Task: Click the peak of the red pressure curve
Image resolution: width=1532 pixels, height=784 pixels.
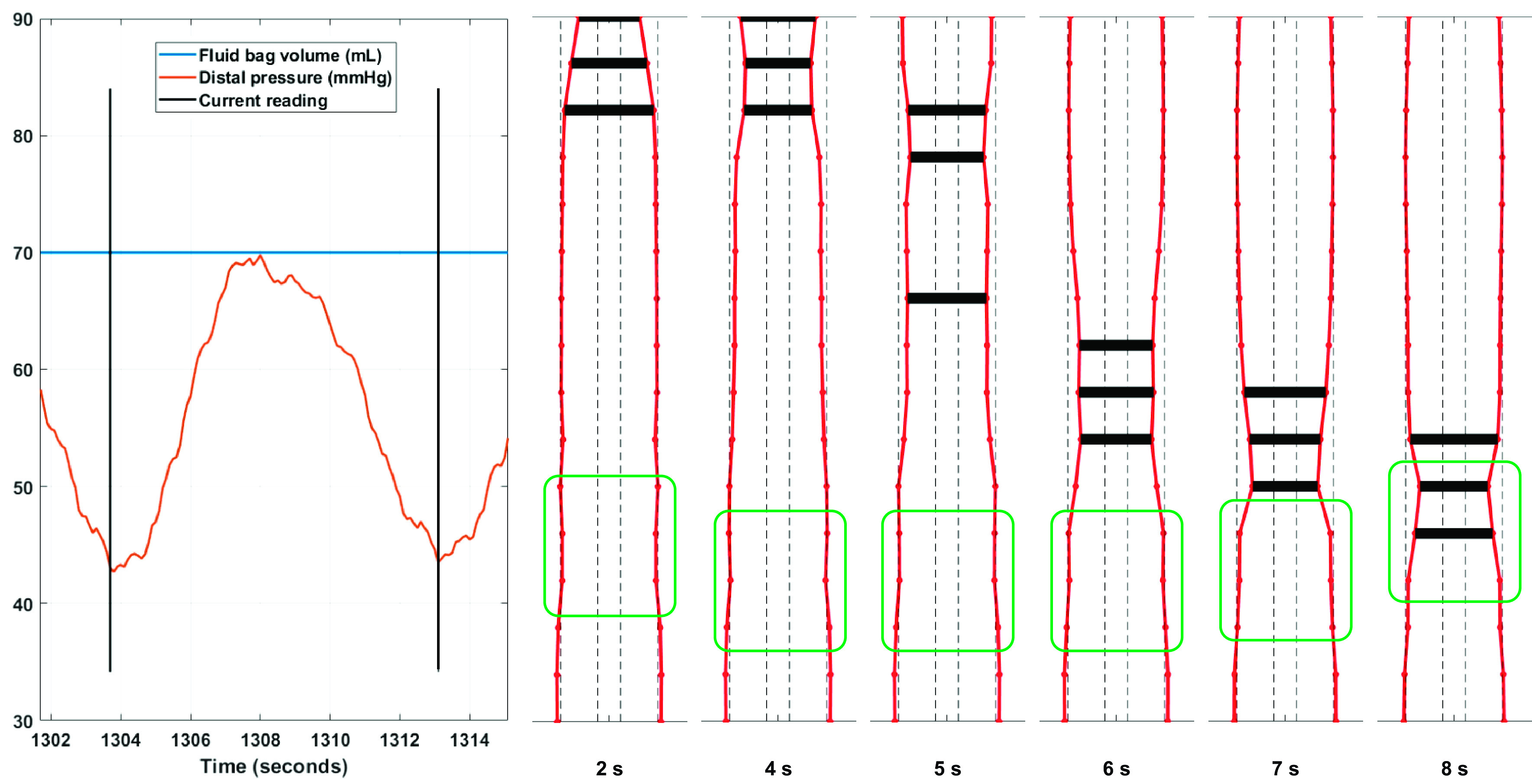Action: pyautogui.click(x=260, y=256)
